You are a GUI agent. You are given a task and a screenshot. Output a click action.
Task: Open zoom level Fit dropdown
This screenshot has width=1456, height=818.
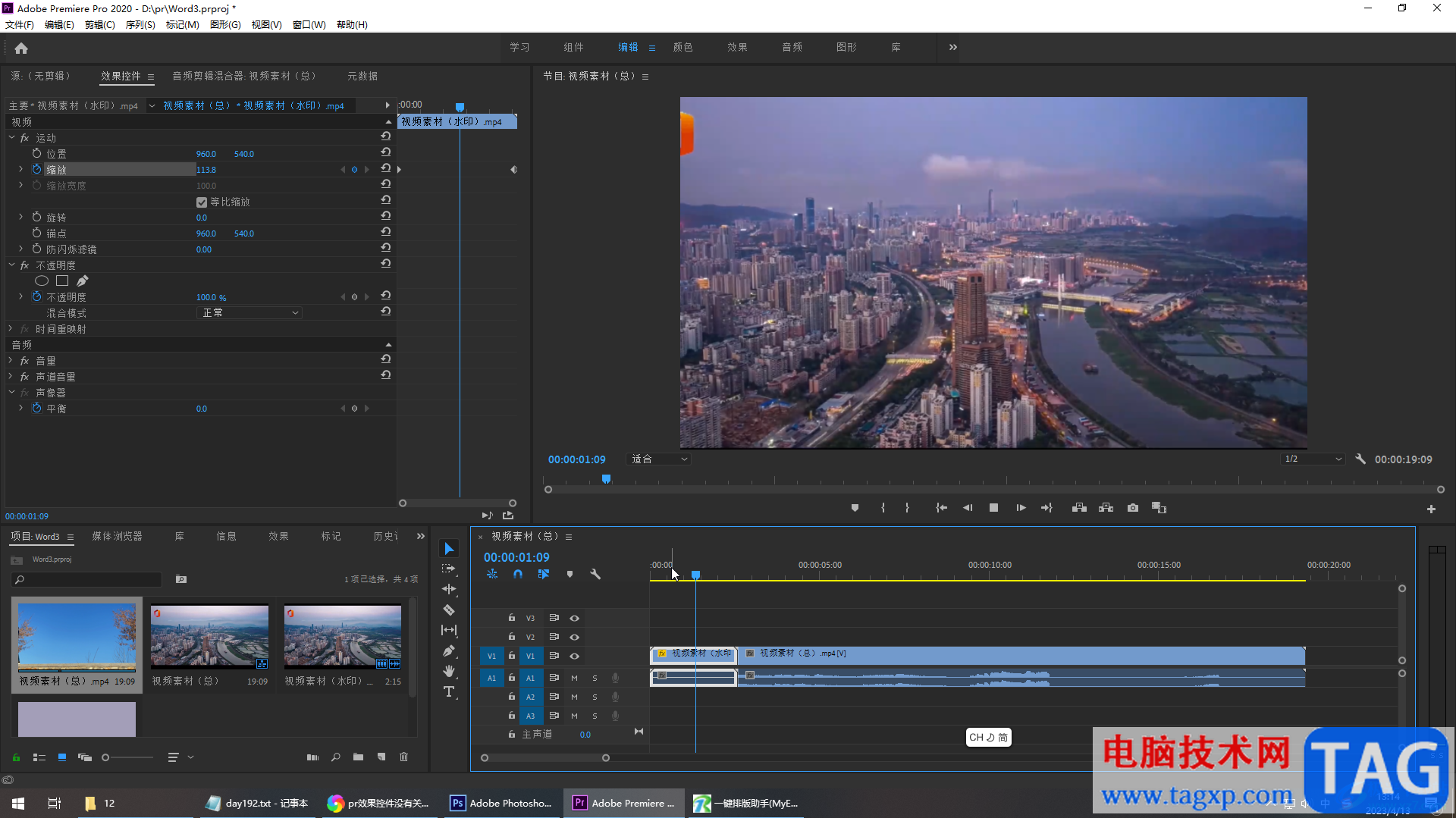[659, 459]
